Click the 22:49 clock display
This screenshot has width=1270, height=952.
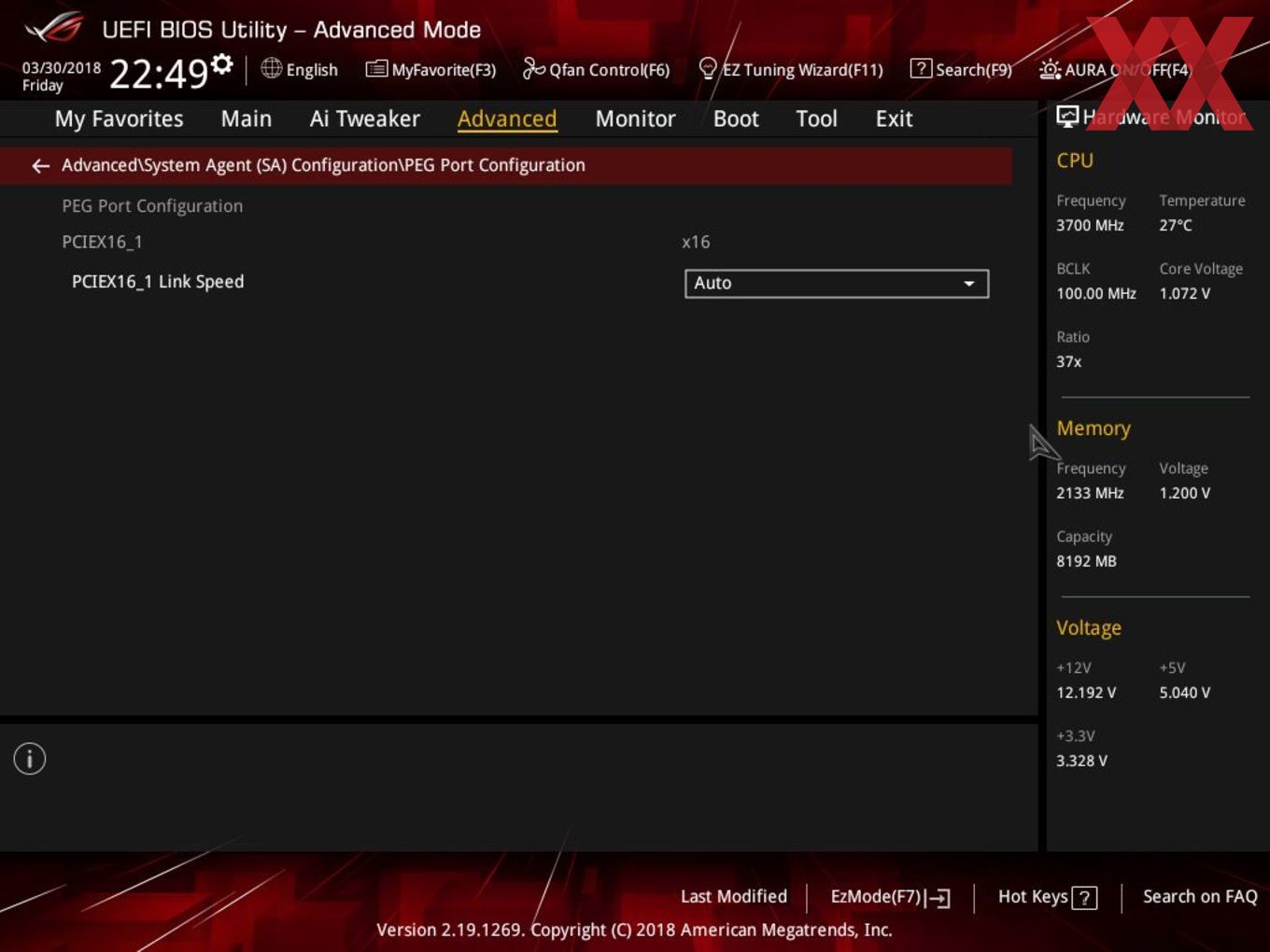tap(158, 73)
